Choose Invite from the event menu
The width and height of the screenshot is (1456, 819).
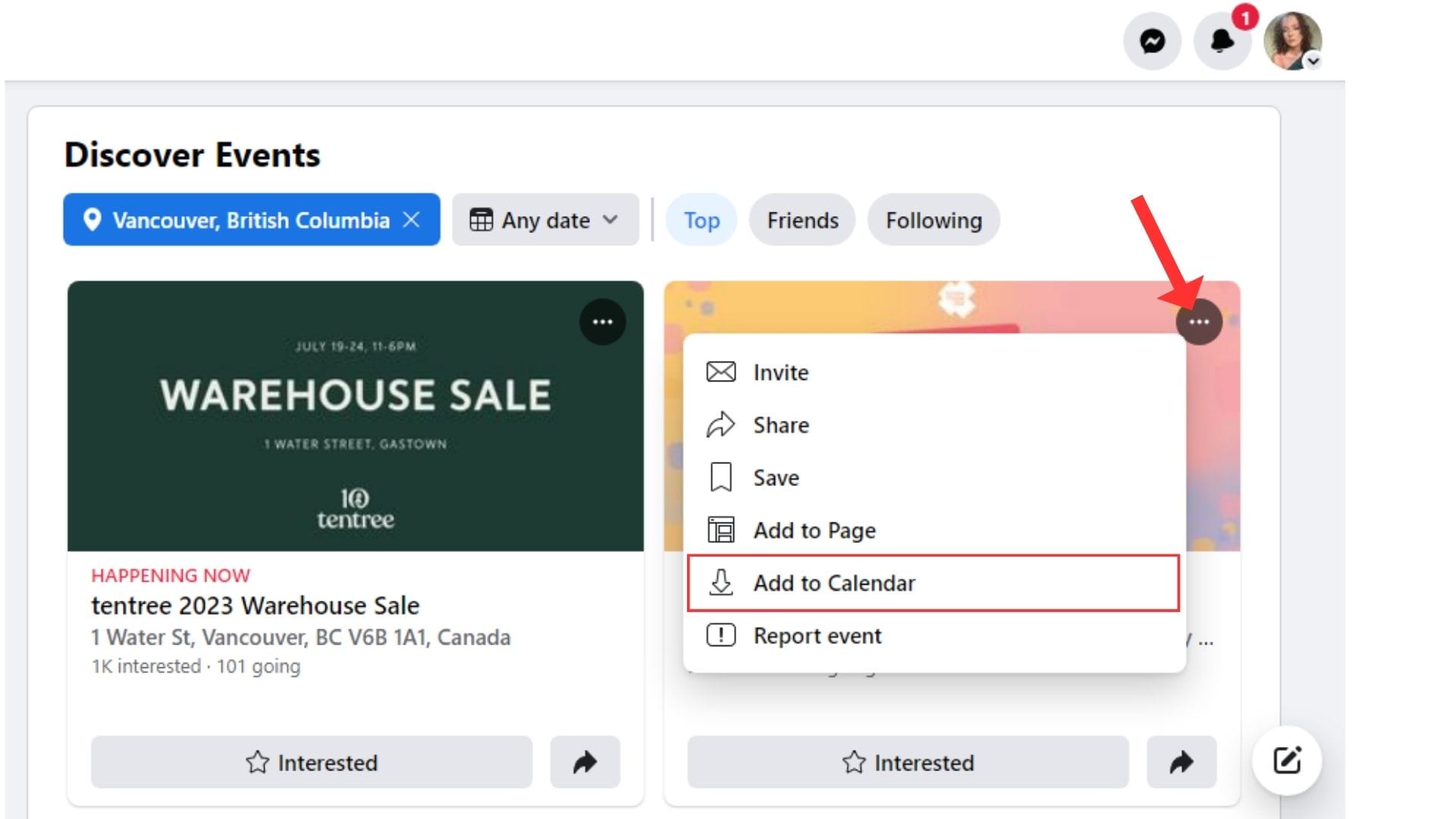coord(780,372)
